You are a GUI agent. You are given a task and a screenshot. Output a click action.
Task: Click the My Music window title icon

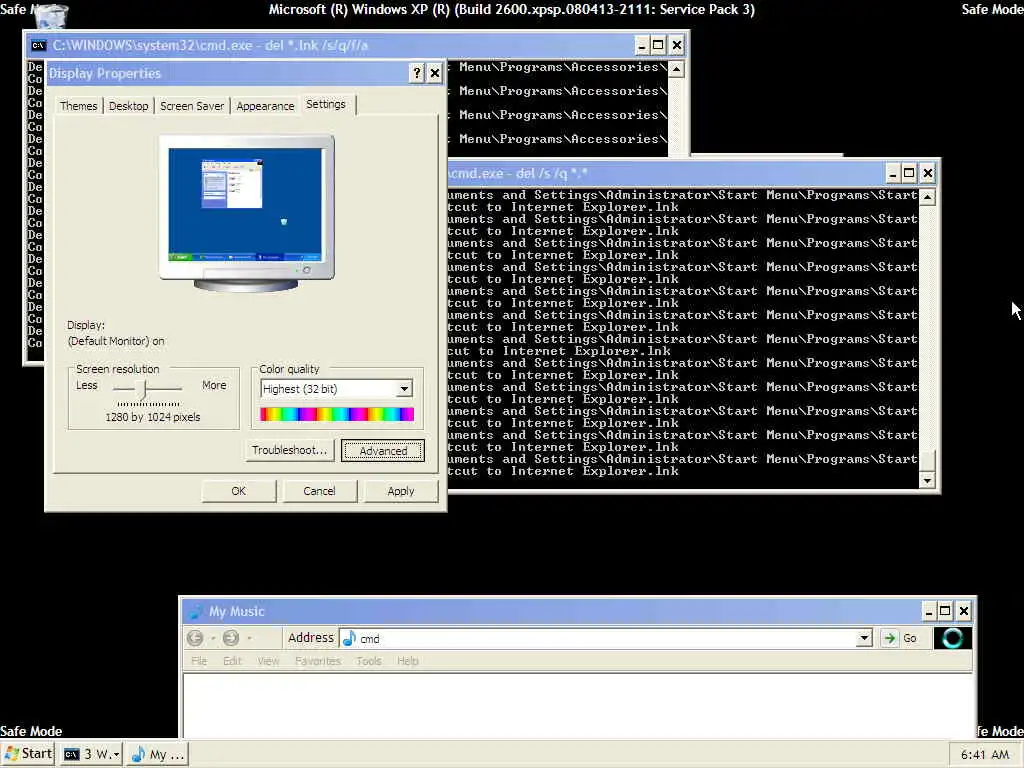[x=195, y=612]
